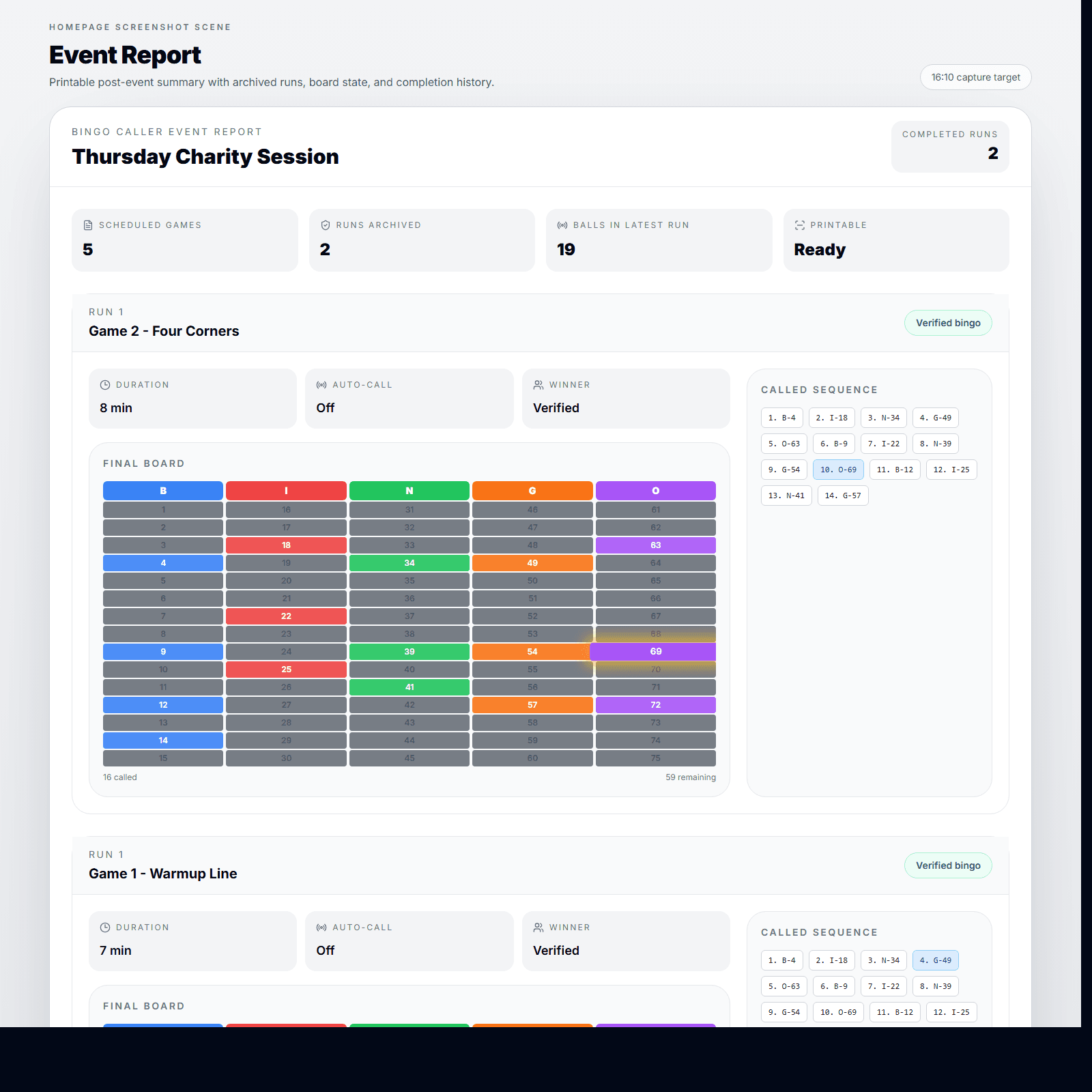Screen dimensions: 1092x1092
Task: Click the winner people icon in Run 1
Action: coord(538,384)
